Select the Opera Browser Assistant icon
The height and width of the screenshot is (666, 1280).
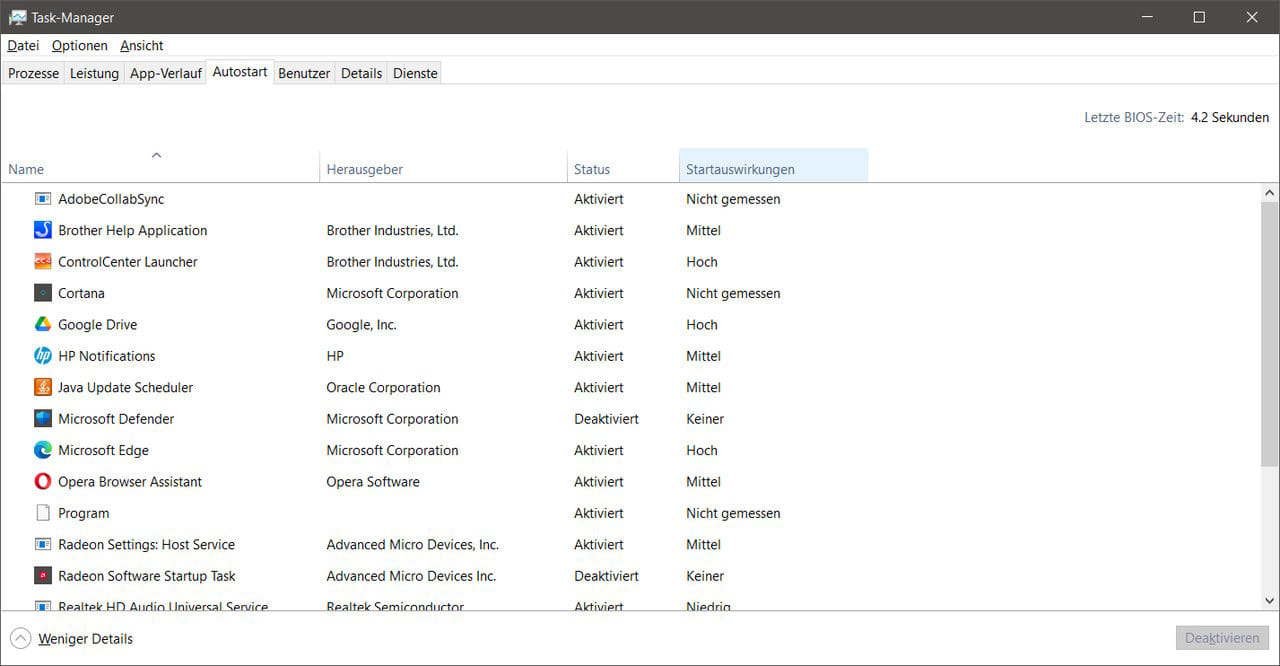coord(42,481)
